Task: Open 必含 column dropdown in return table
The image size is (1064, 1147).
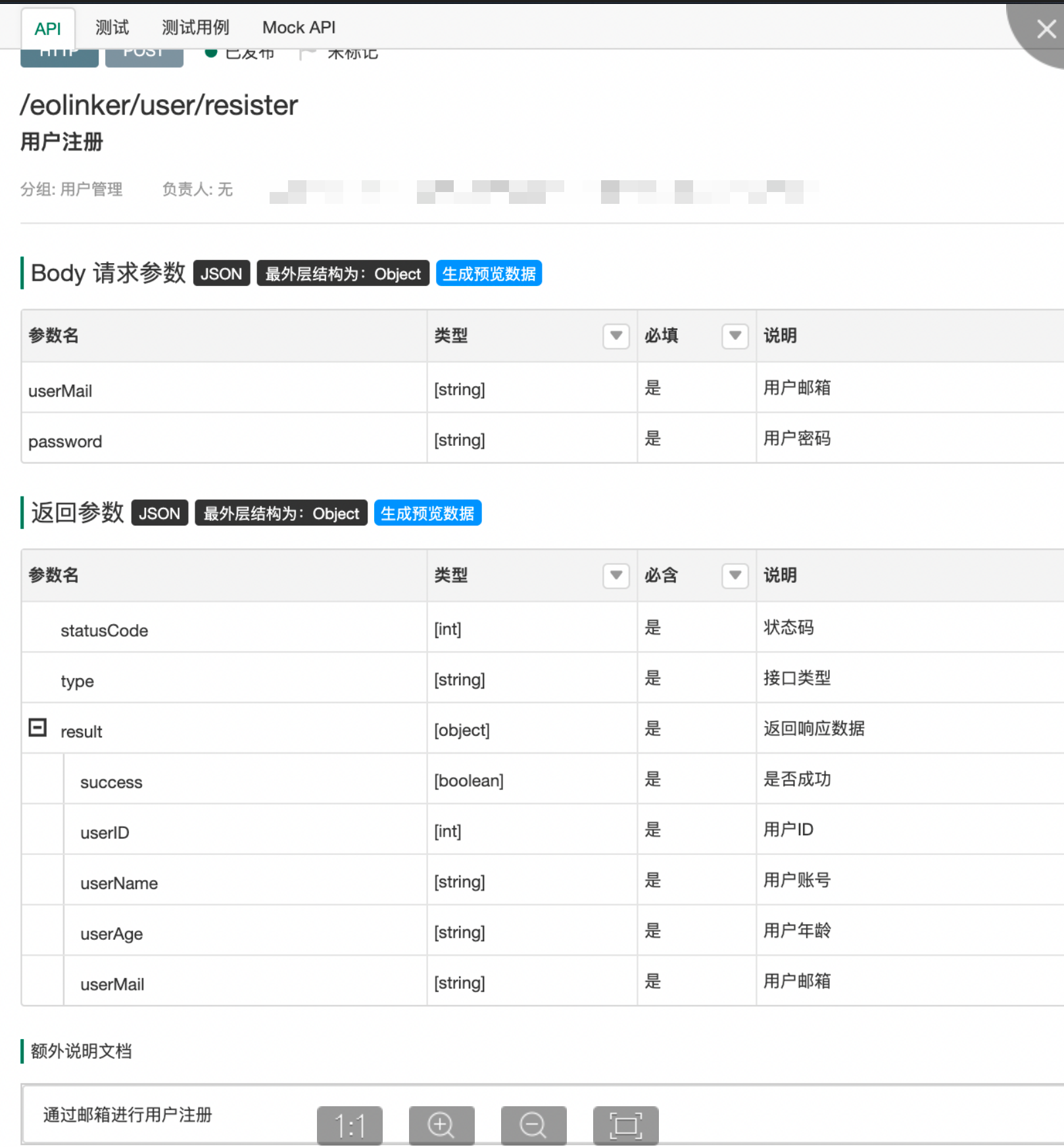Action: pos(735,575)
